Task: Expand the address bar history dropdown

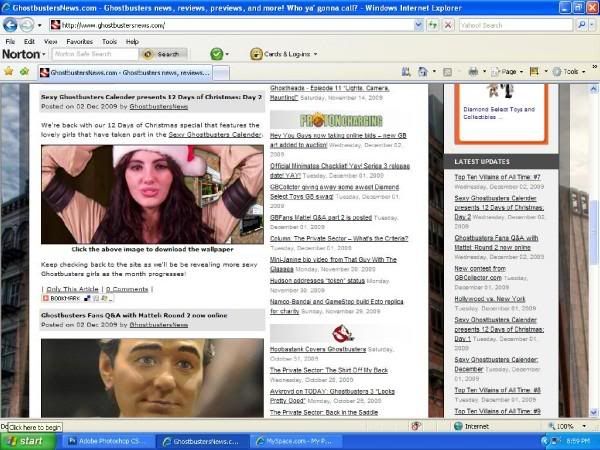Action: (419, 25)
